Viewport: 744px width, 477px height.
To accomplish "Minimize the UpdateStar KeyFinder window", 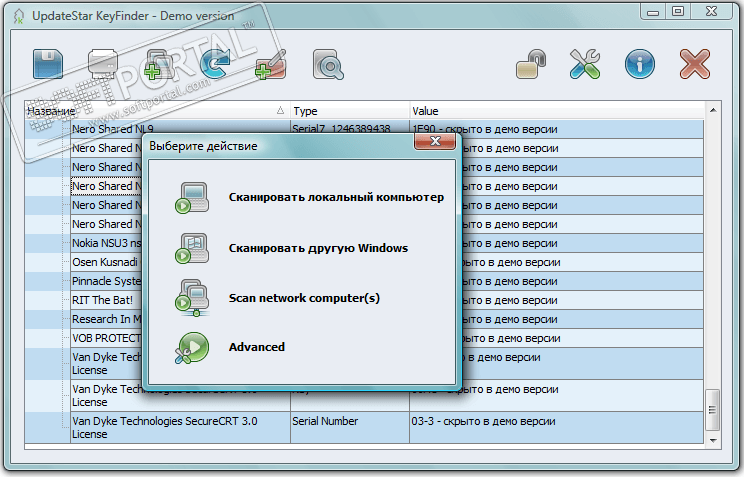I will [x=653, y=11].
